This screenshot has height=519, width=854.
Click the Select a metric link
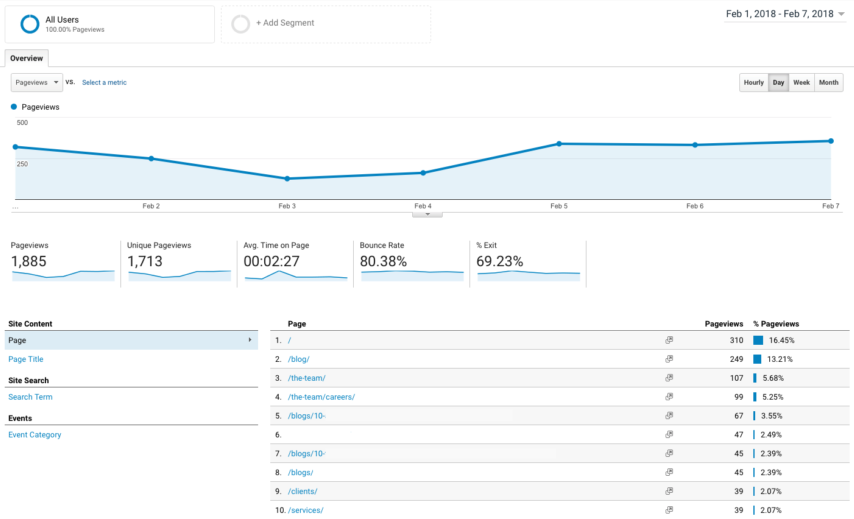click(x=104, y=82)
